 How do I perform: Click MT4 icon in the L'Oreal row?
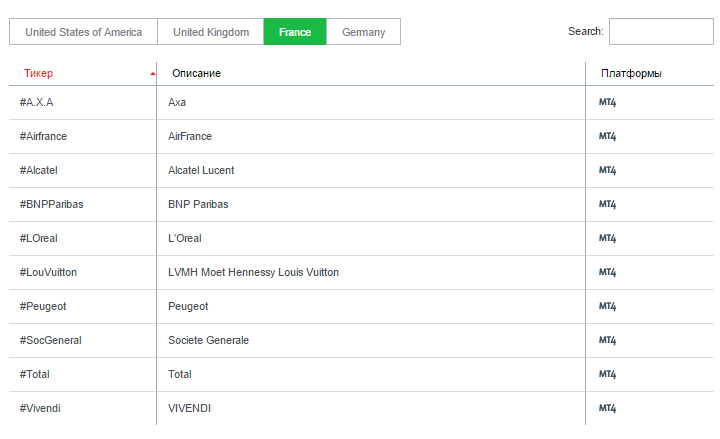pos(607,238)
